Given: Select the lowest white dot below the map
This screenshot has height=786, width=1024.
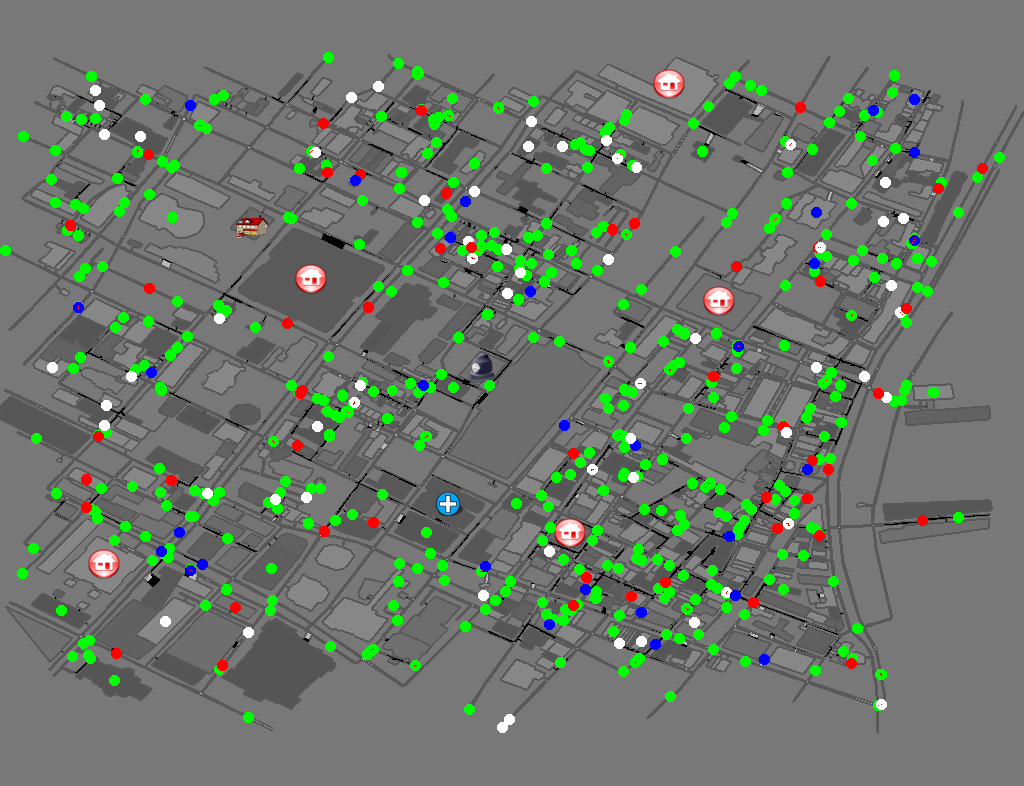Looking at the screenshot, I should pos(502,727).
